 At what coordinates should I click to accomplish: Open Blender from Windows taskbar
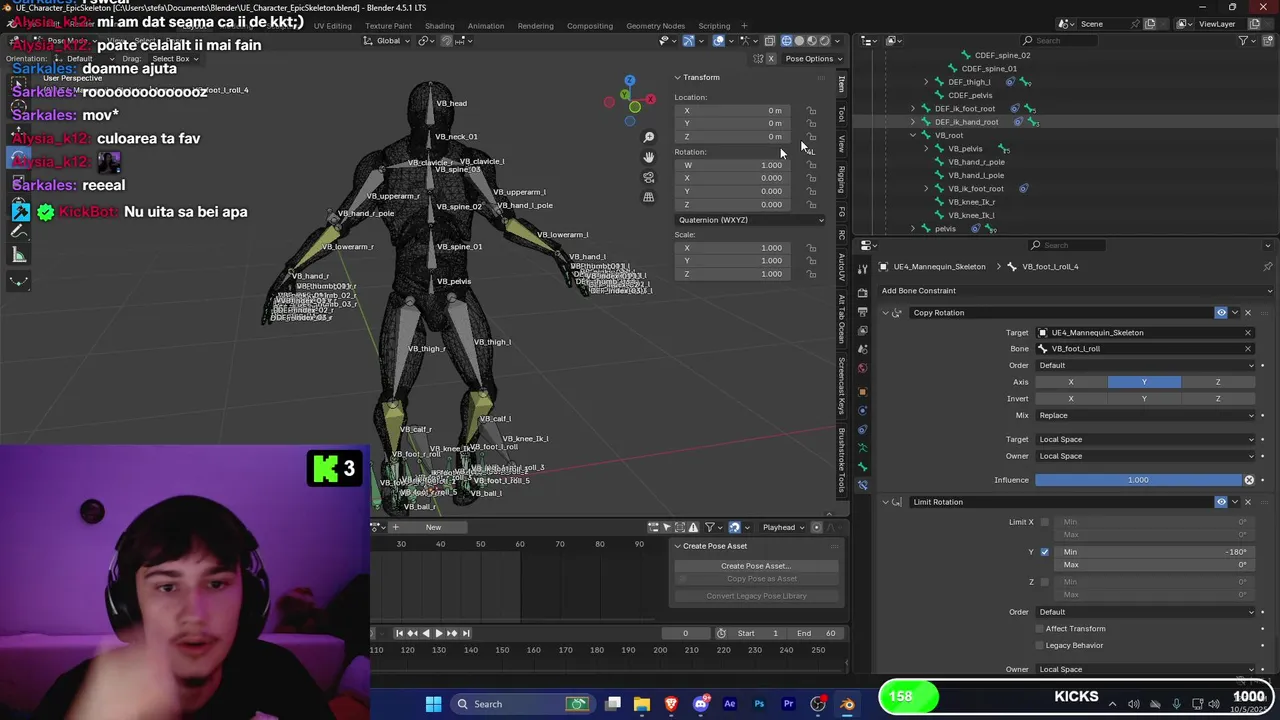(847, 704)
